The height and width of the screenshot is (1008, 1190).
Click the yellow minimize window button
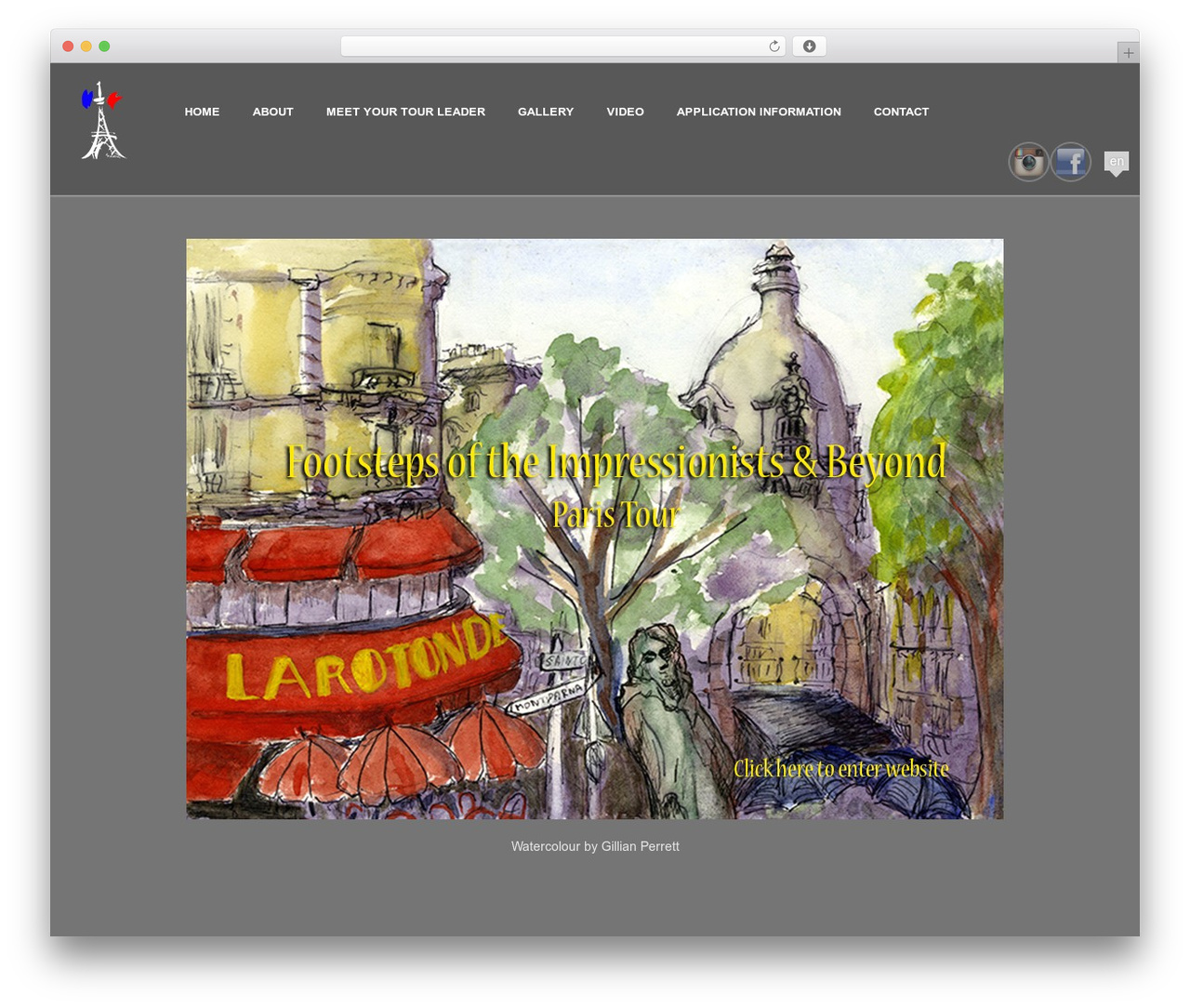coord(86,46)
